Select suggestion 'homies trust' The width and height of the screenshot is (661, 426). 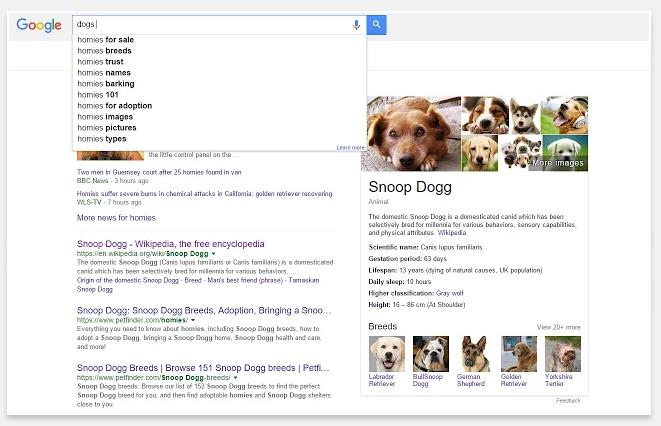100,62
